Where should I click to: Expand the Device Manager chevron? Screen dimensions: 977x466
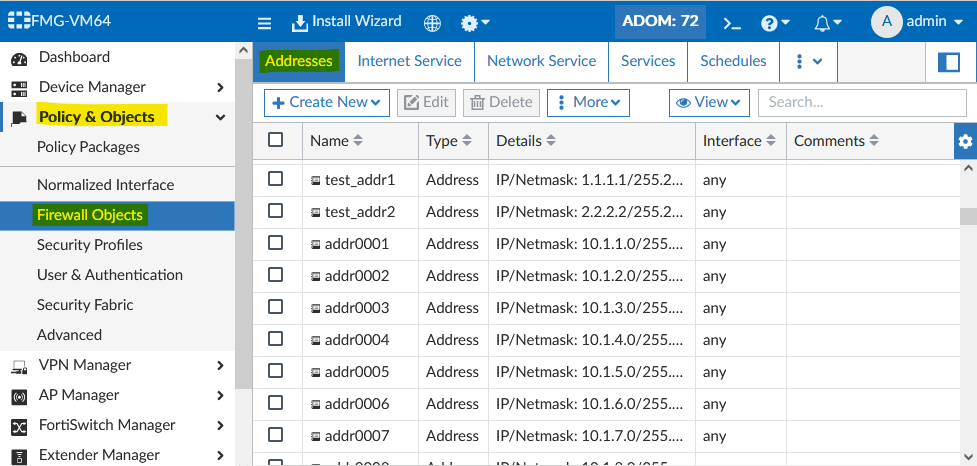click(x=220, y=88)
